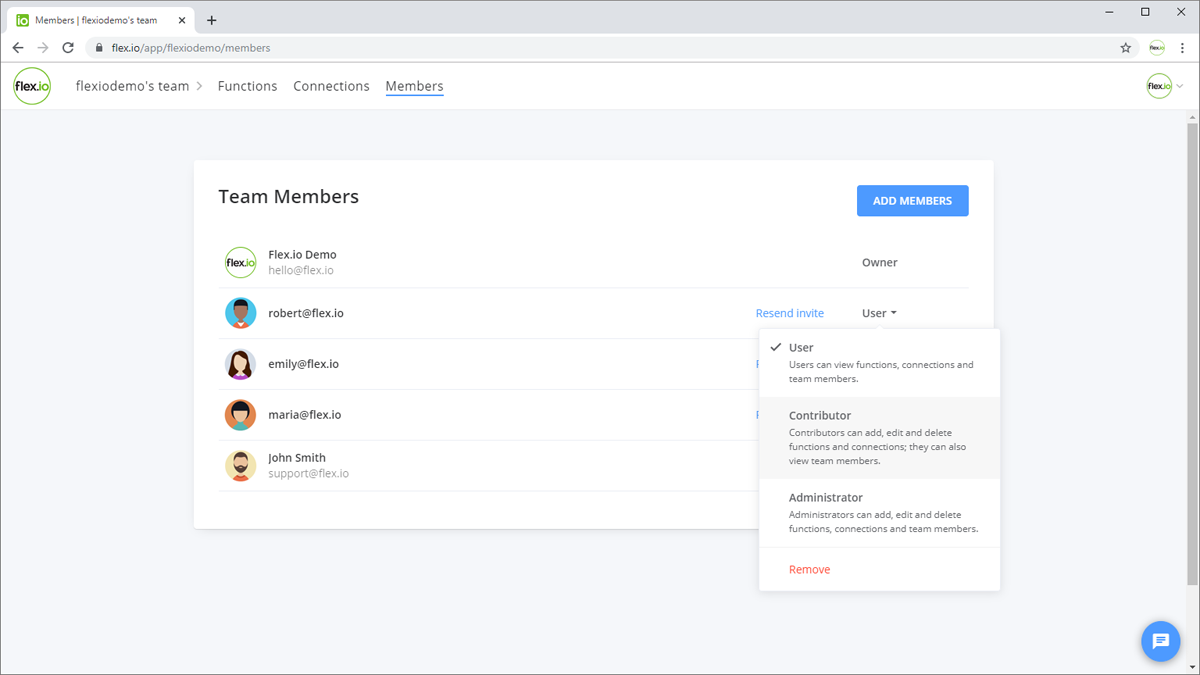Image resolution: width=1200 pixels, height=675 pixels.
Task: Reload the page with refresh icon
Action: tap(68, 47)
